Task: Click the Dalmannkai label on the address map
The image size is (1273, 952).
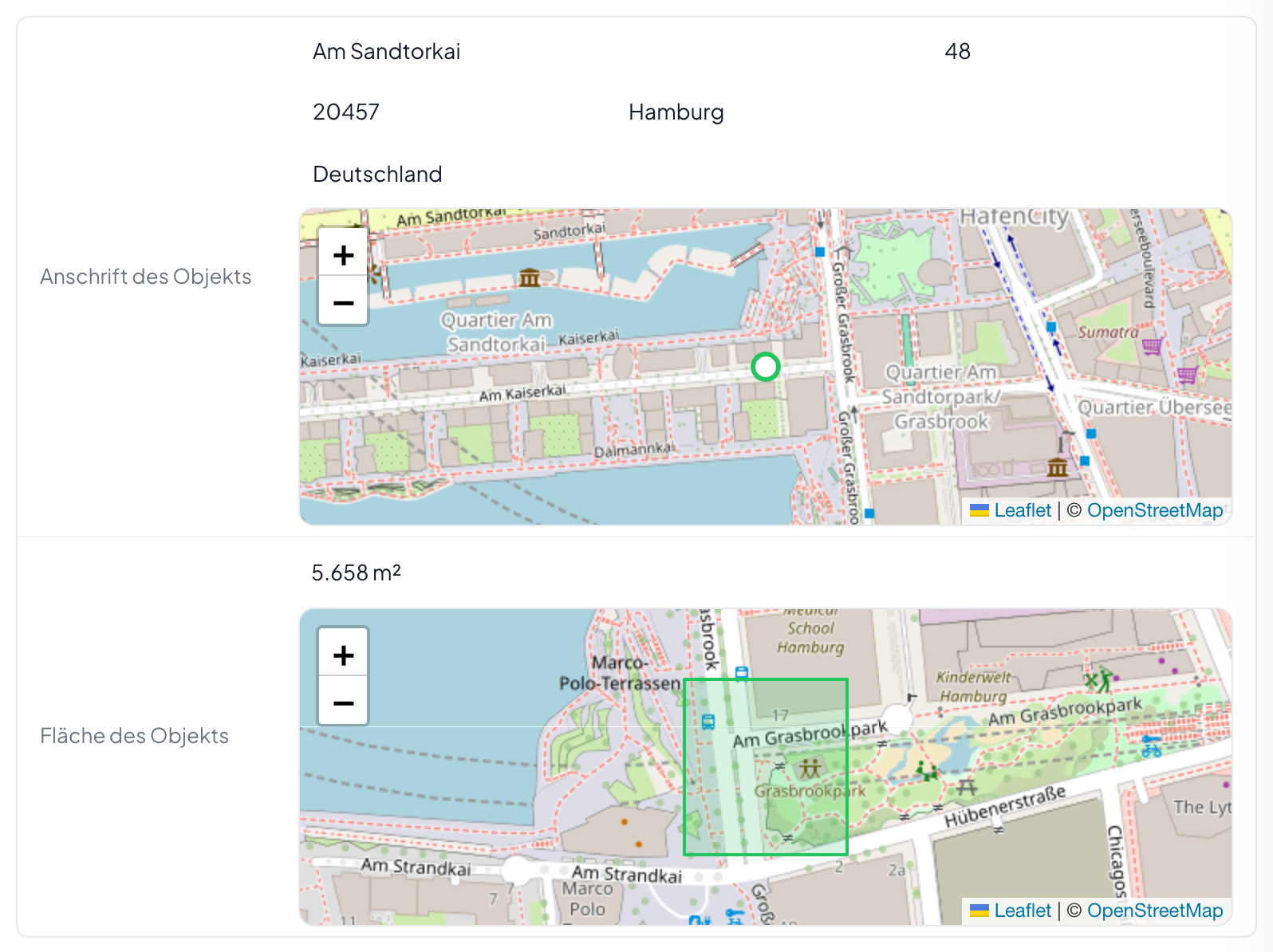Action: (x=634, y=450)
